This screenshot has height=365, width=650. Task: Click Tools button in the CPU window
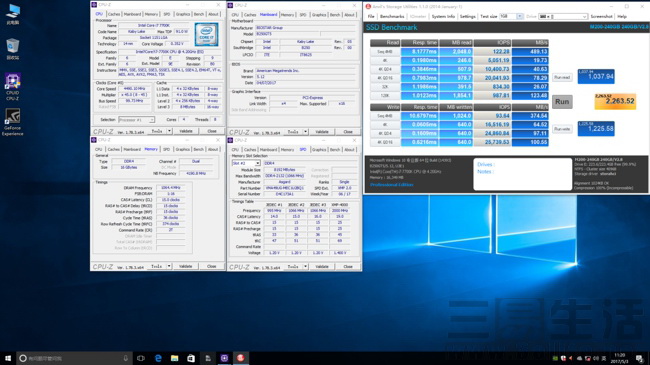point(157,131)
